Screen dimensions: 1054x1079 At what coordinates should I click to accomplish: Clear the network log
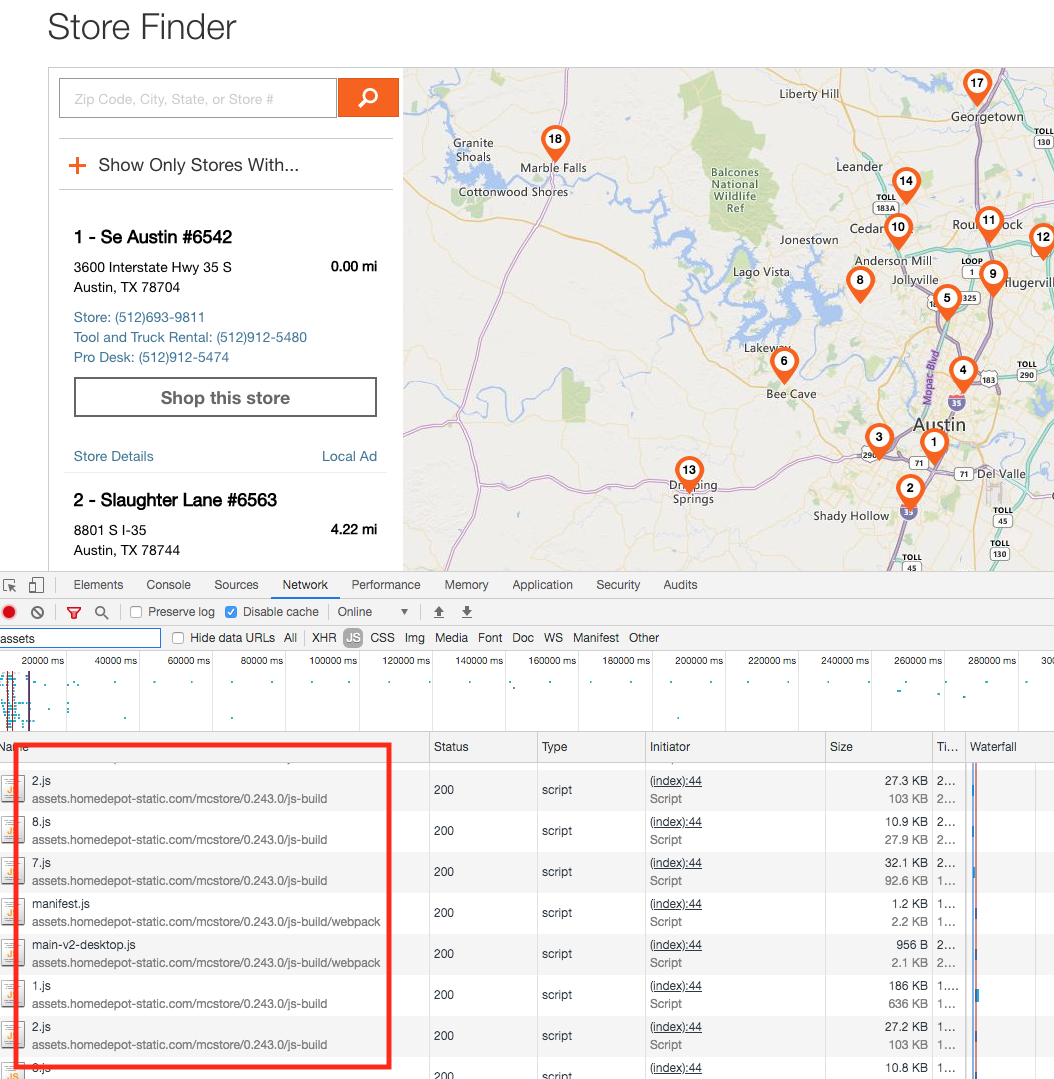(x=37, y=612)
